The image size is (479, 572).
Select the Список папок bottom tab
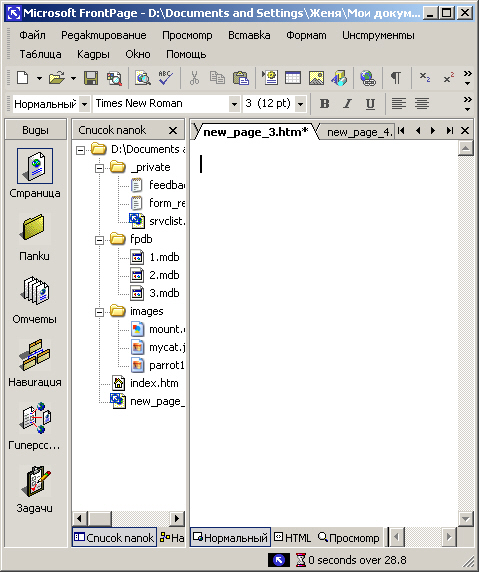point(115,538)
